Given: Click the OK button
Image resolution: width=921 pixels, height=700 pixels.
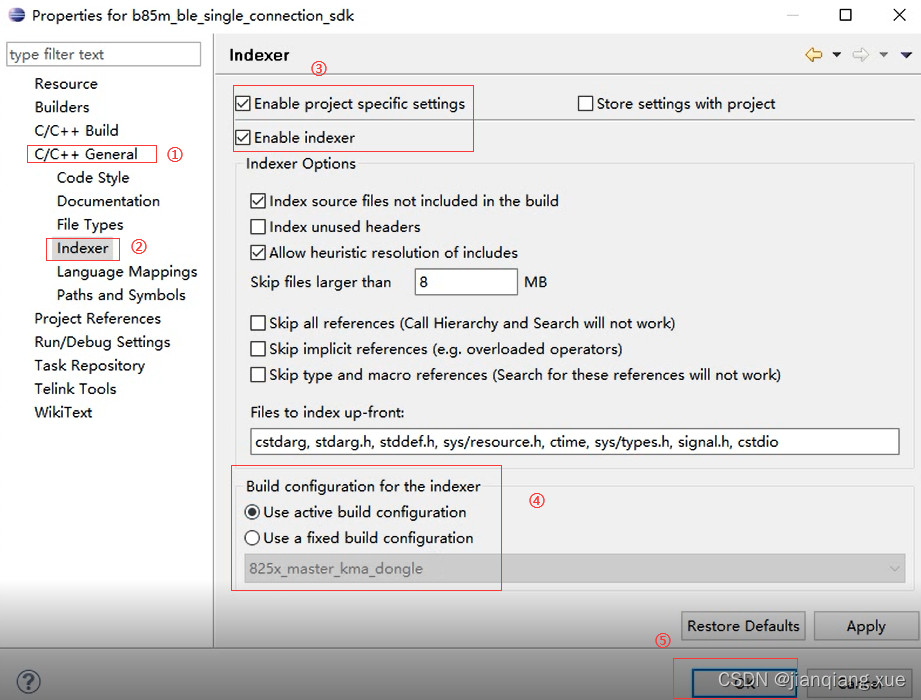Looking at the screenshot, I should click(x=744, y=683).
